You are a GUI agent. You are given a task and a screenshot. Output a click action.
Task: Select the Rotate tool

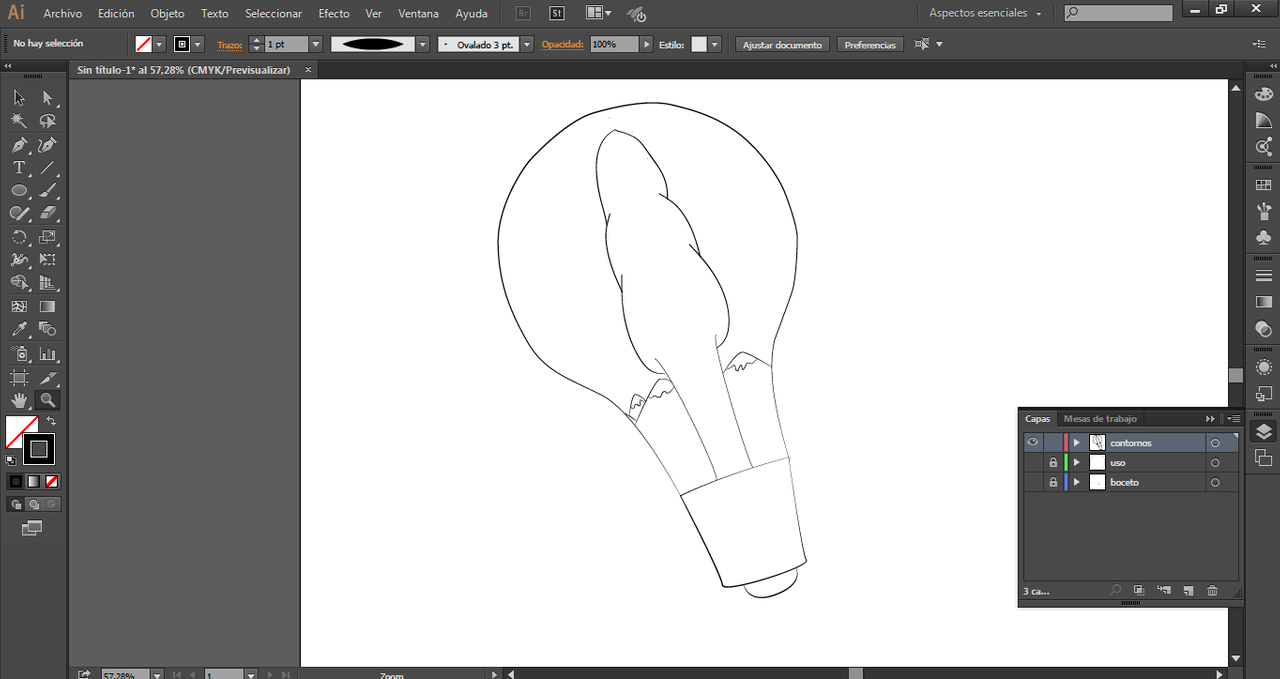coord(19,237)
